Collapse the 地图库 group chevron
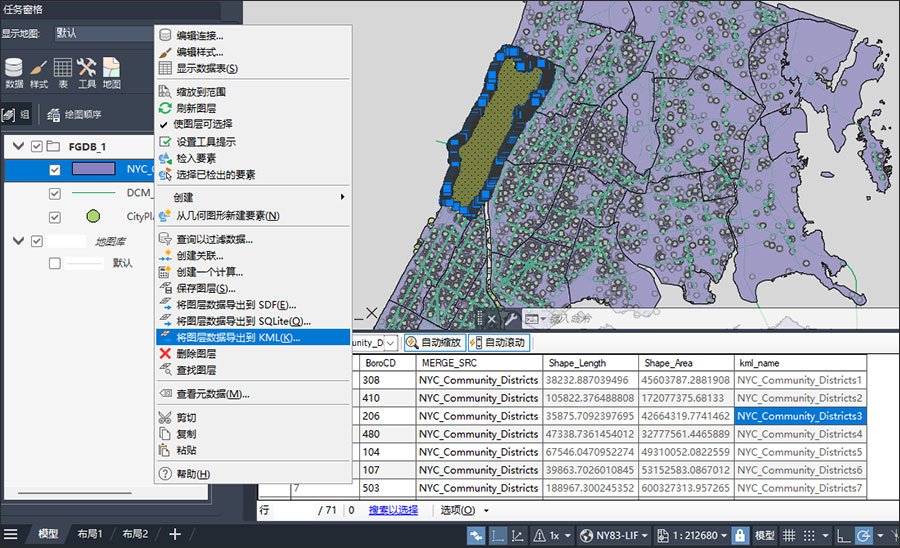 tap(18, 240)
